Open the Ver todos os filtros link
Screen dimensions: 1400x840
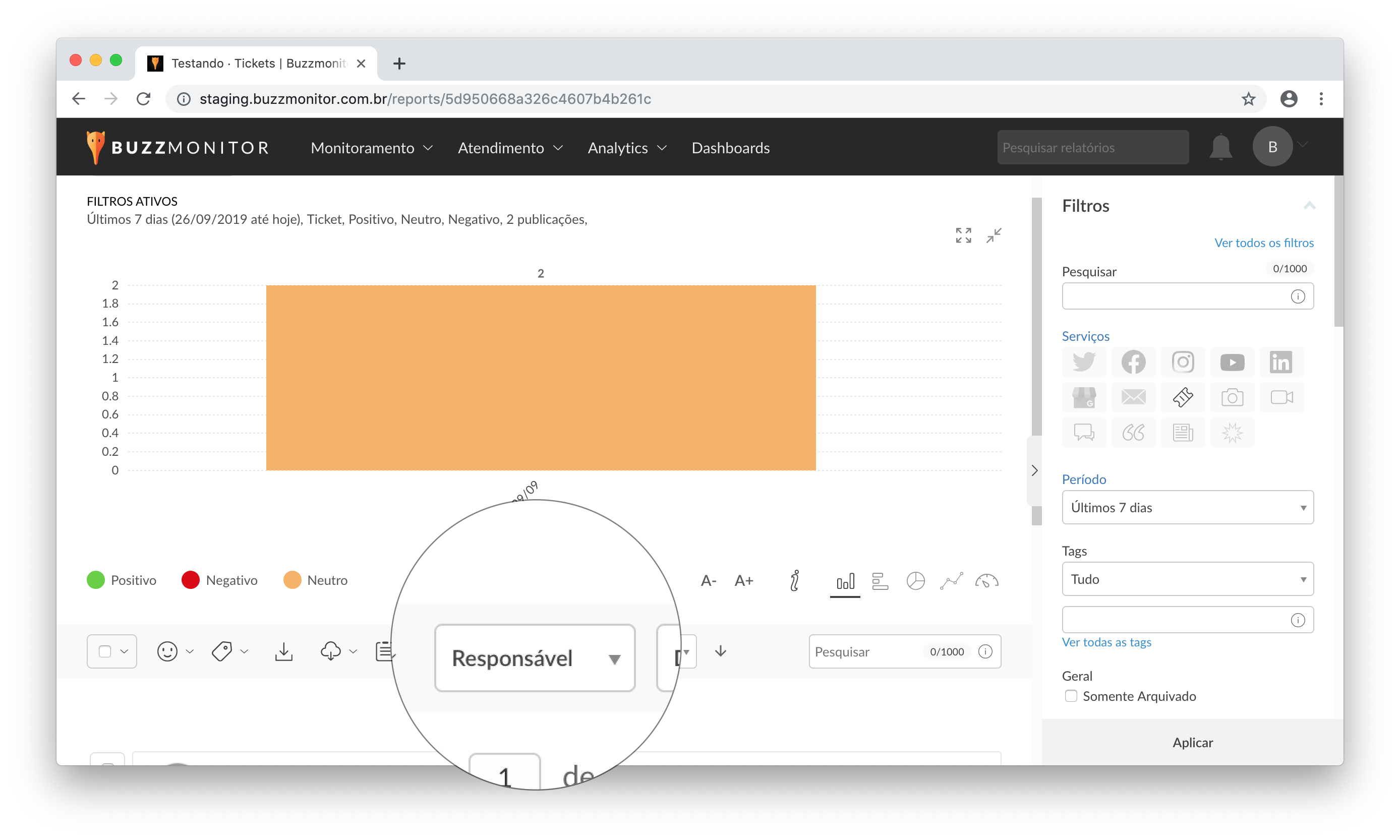[1263, 243]
